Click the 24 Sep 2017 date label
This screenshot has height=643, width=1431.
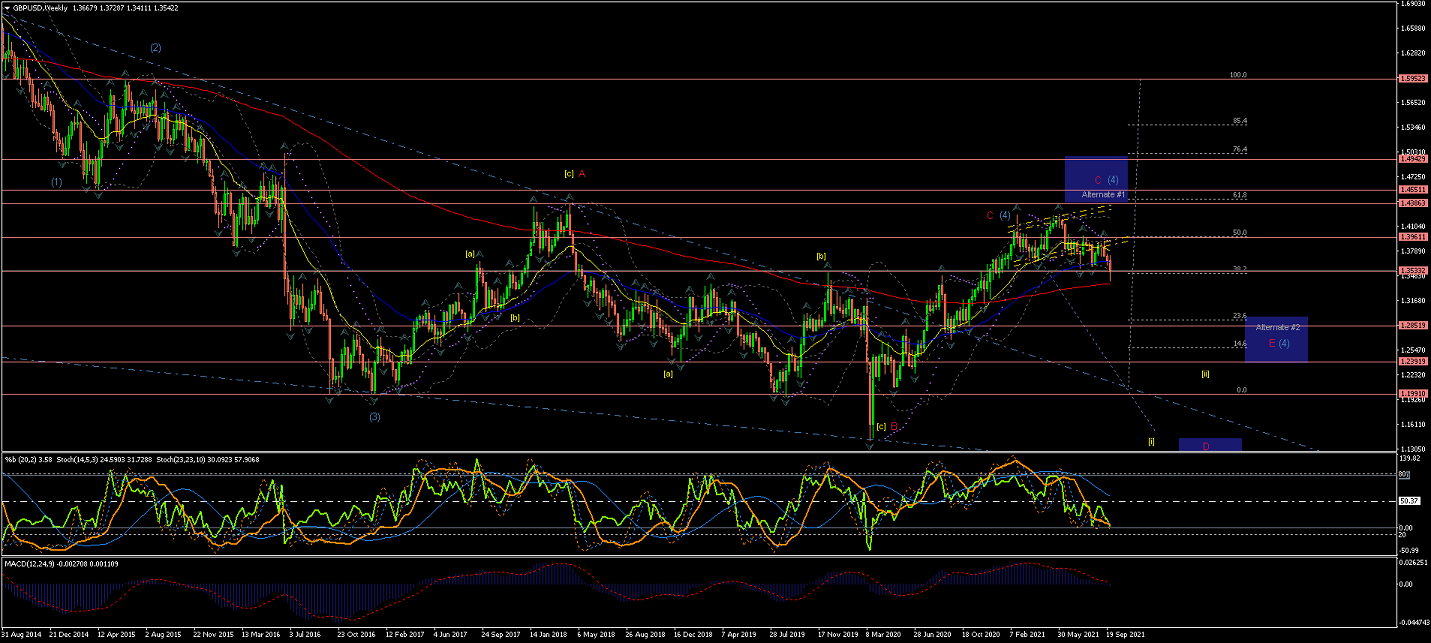500,634
